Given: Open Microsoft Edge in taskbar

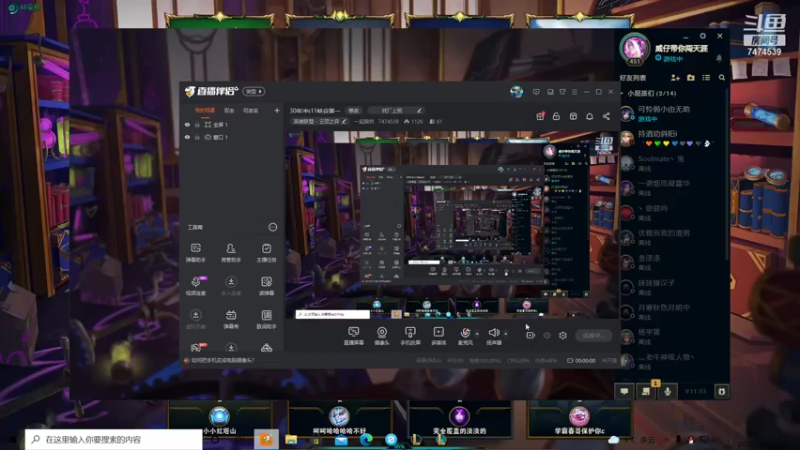Looking at the screenshot, I should point(366,439).
